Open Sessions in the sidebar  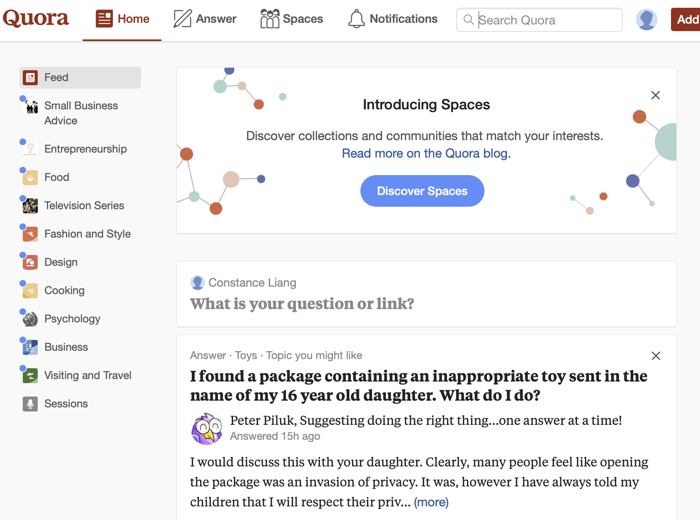point(66,404)
